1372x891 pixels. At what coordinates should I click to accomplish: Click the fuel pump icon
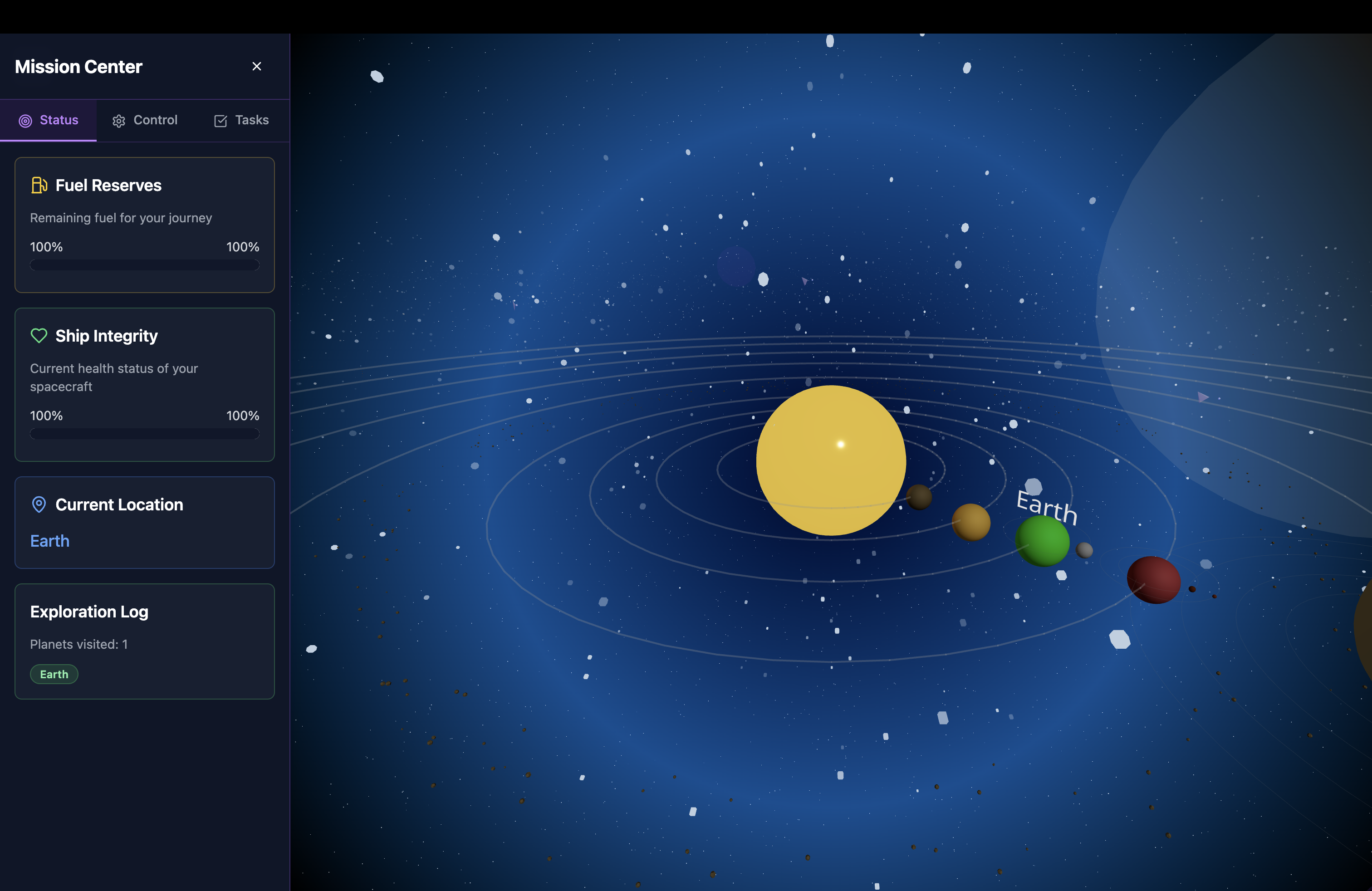(39, 185)
